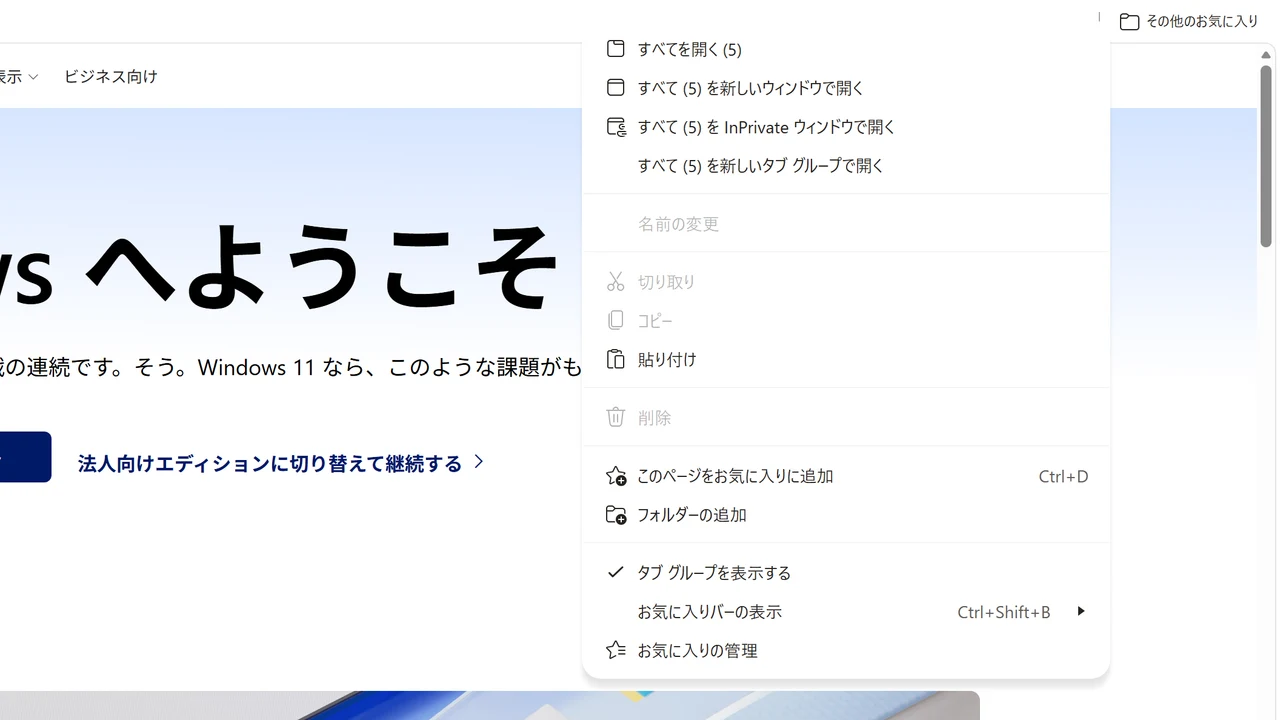Follow 法人向けエディションに切り替えて継続する link
The height and width of the screenshot is (720, 1280).
pyautogui.click(x=281, y=463)
